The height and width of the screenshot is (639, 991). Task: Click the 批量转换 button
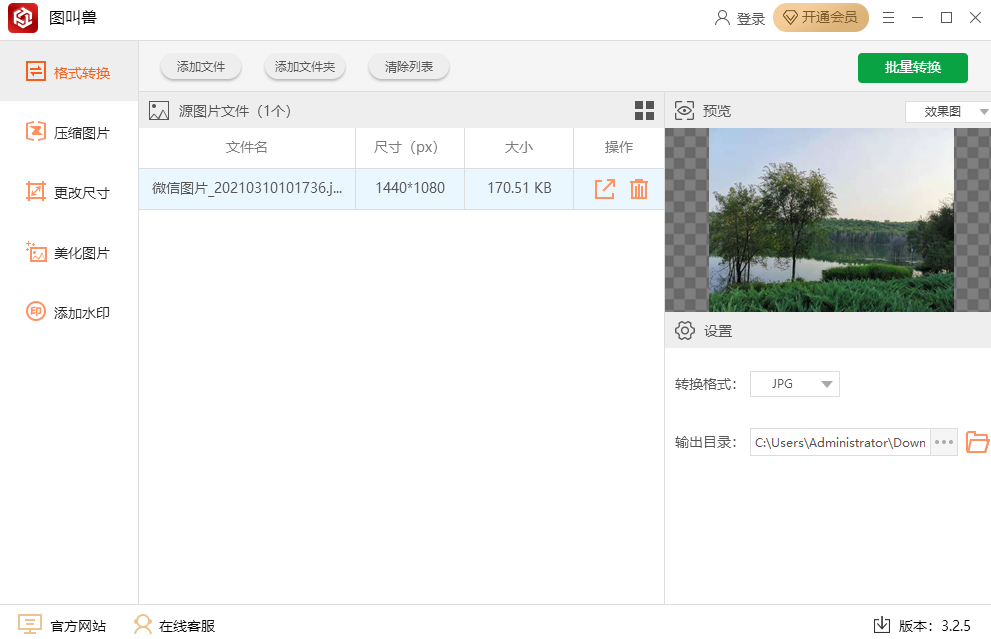tap(912, 67)
